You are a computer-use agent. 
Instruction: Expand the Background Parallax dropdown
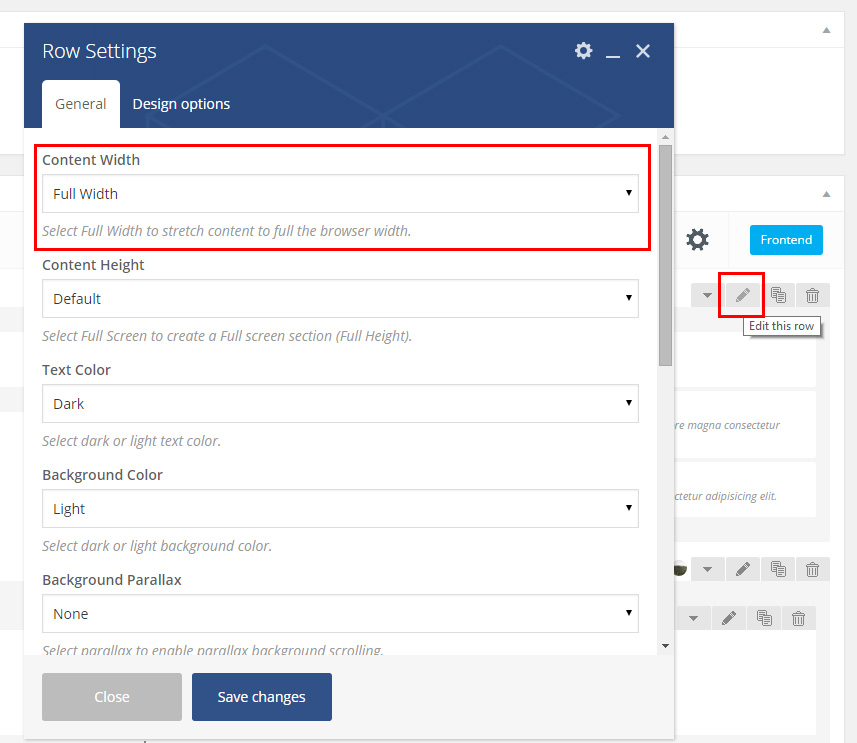pyautogui.click(x=340, y=614)
